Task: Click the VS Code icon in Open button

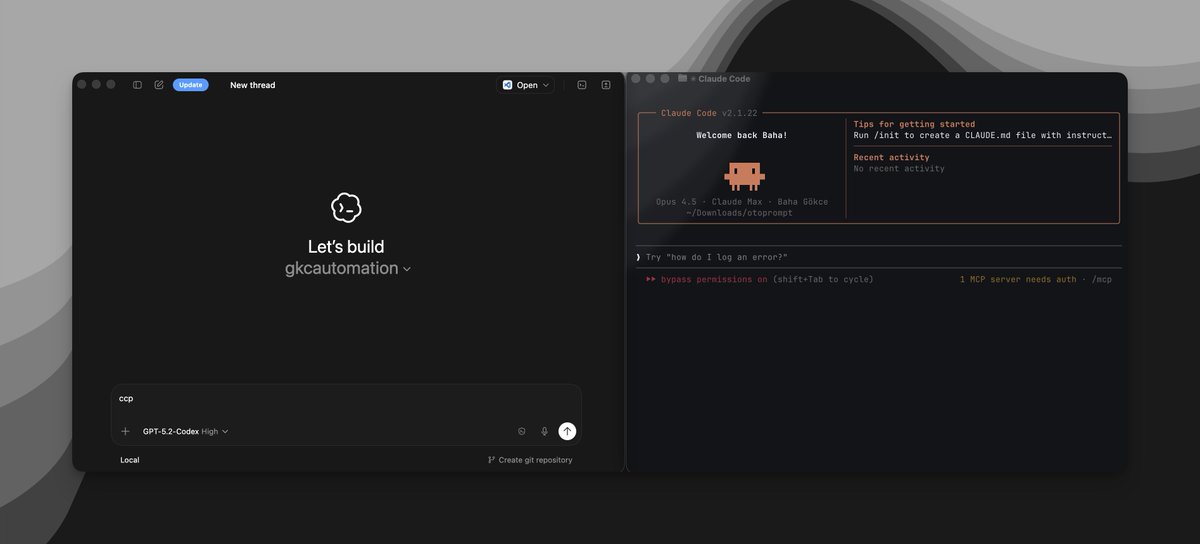Action: (x=508, y=85)
